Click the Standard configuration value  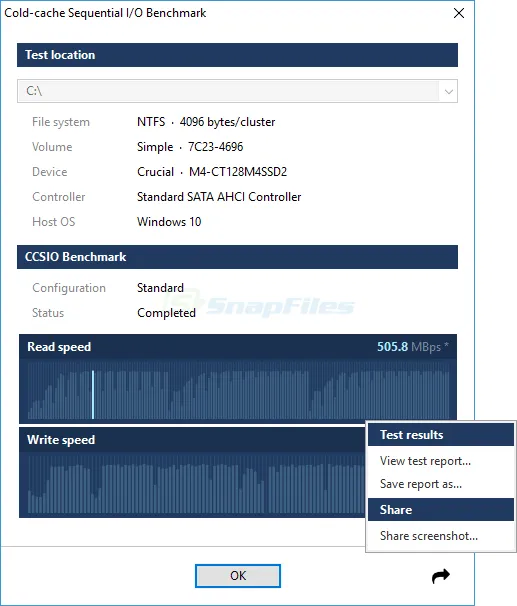[160, 288]
